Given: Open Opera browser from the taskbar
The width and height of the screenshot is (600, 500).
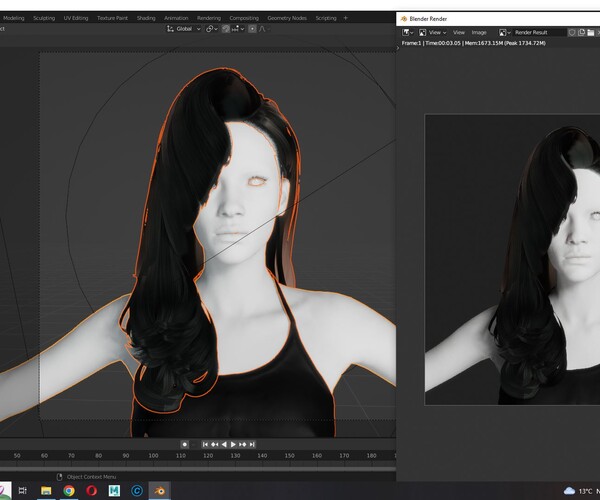Looking at the screenshot, I should (x=91, y=490).
